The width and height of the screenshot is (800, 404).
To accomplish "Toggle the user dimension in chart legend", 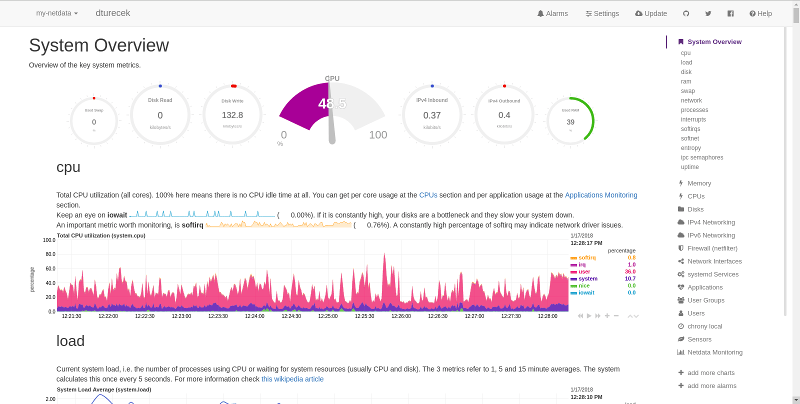I will pyautogui.click(x=583, y=271).
